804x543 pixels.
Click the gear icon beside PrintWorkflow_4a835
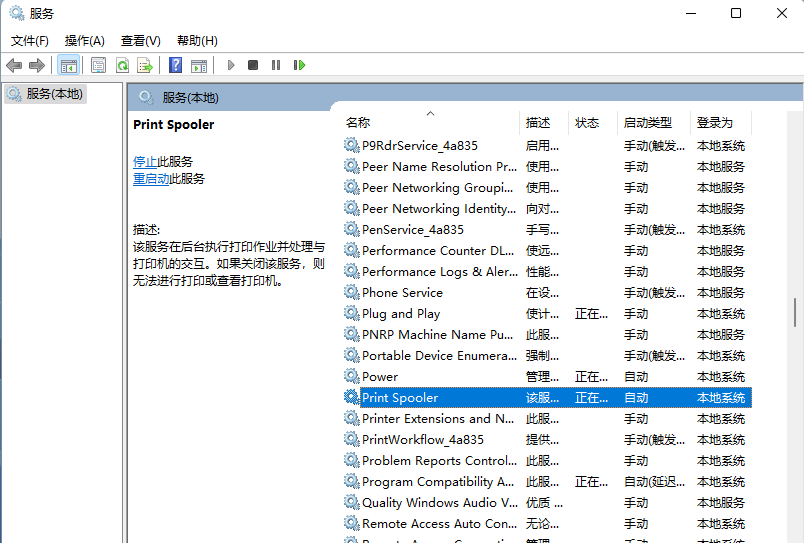351,439
